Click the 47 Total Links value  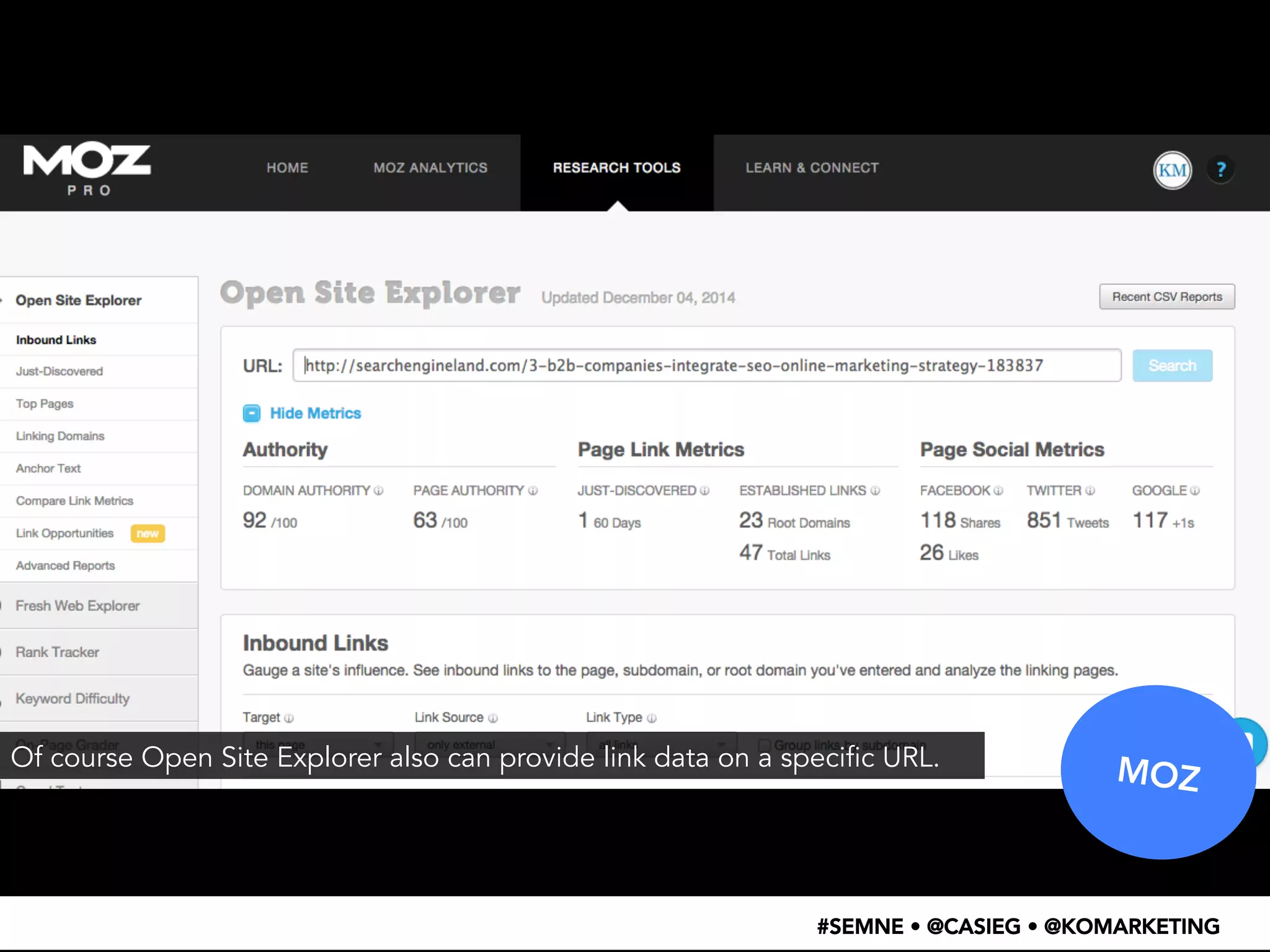784,553
